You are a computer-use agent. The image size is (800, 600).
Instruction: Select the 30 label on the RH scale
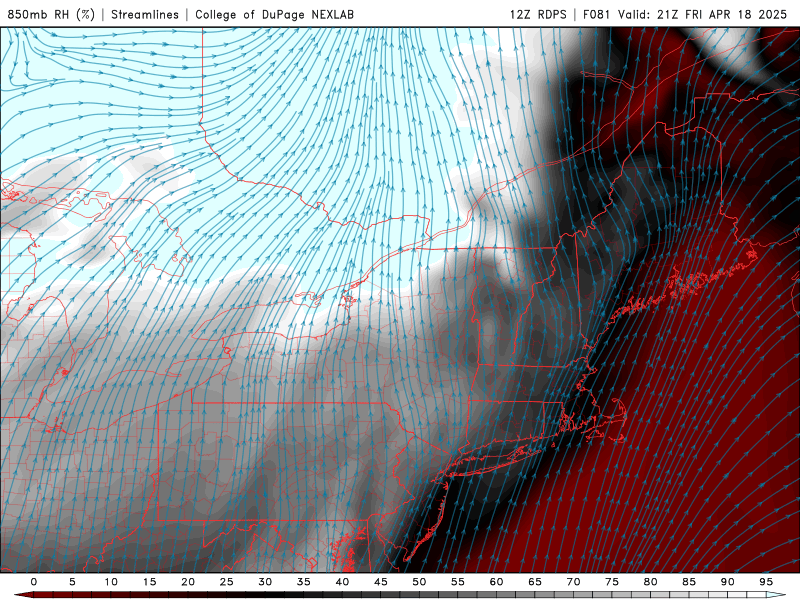tap(265, 582)
